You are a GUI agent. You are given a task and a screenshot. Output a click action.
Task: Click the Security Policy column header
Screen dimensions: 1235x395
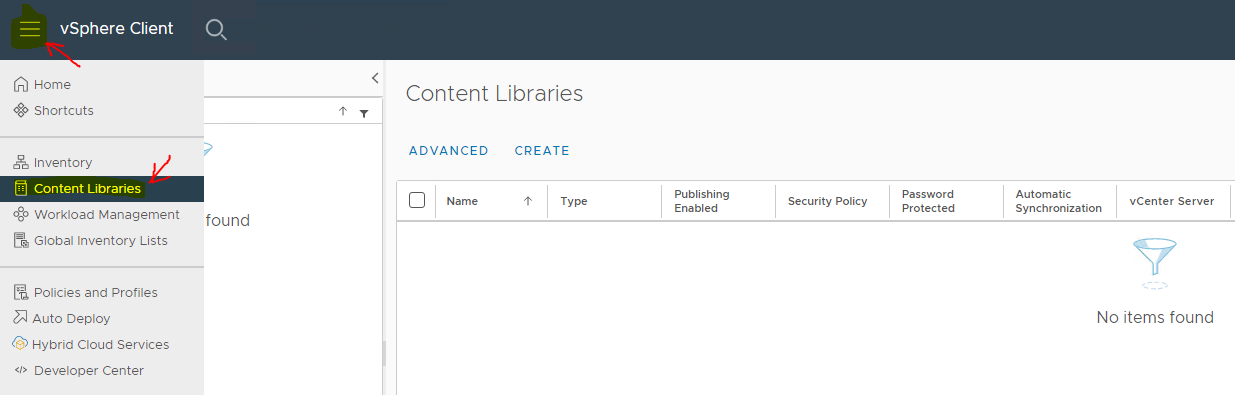click(827, 201)
